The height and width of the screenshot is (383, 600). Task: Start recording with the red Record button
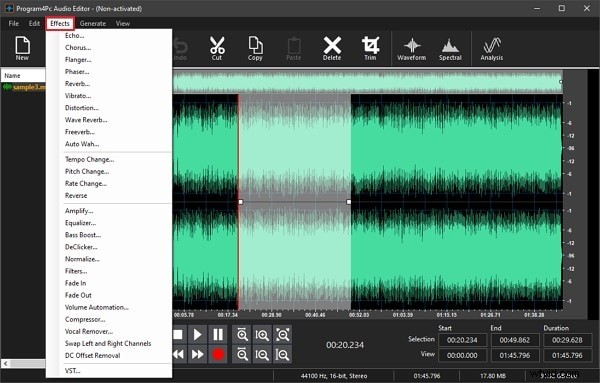point(218,355)
